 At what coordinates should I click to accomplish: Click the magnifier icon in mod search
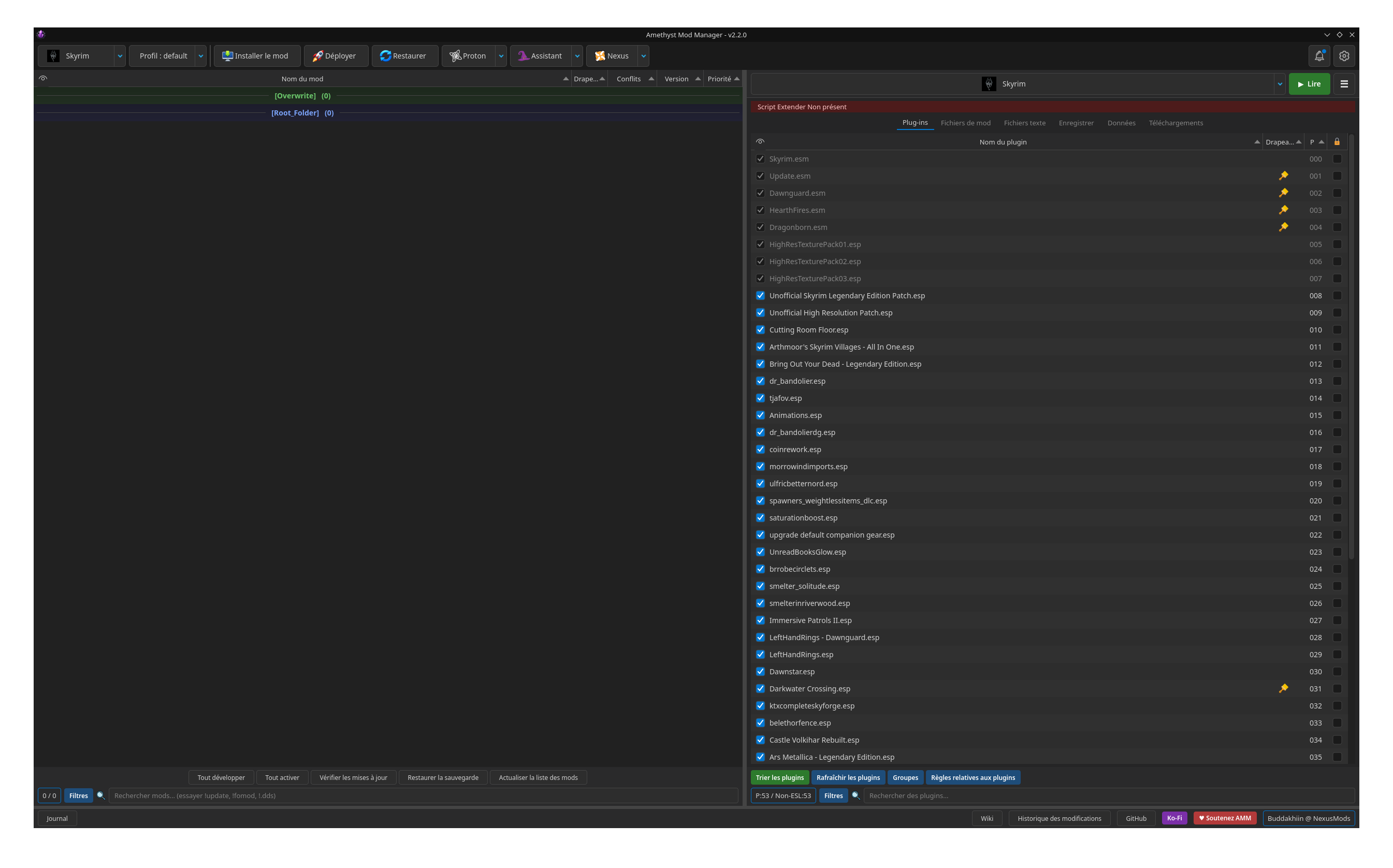click(101, 795)
